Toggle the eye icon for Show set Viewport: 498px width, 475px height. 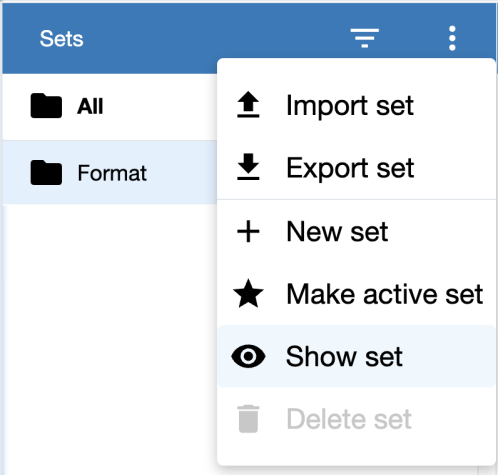(x=248, y=356)
